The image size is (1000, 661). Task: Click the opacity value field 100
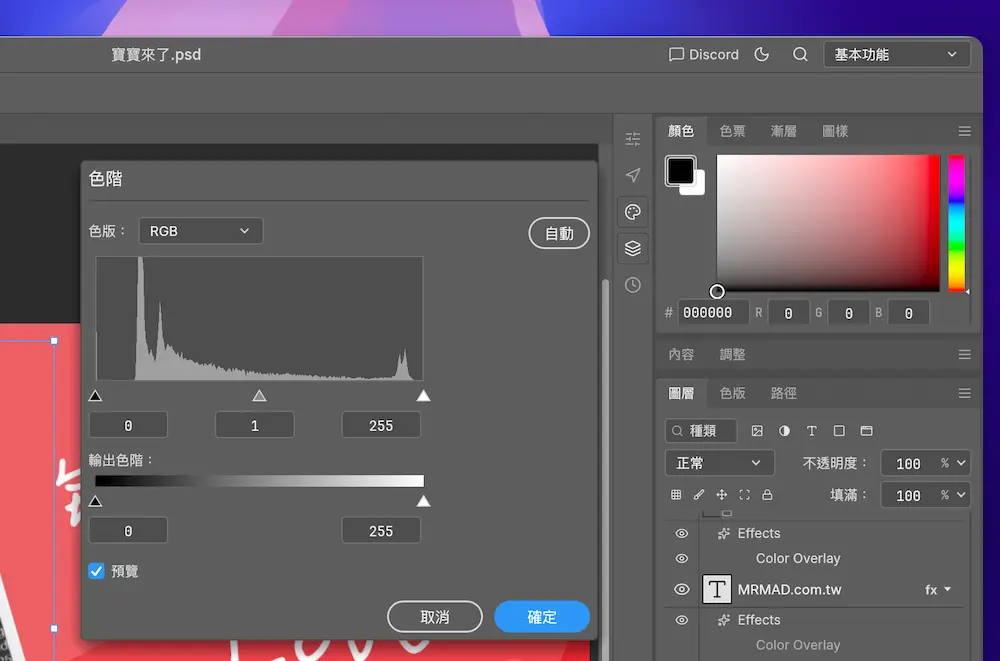908,463
